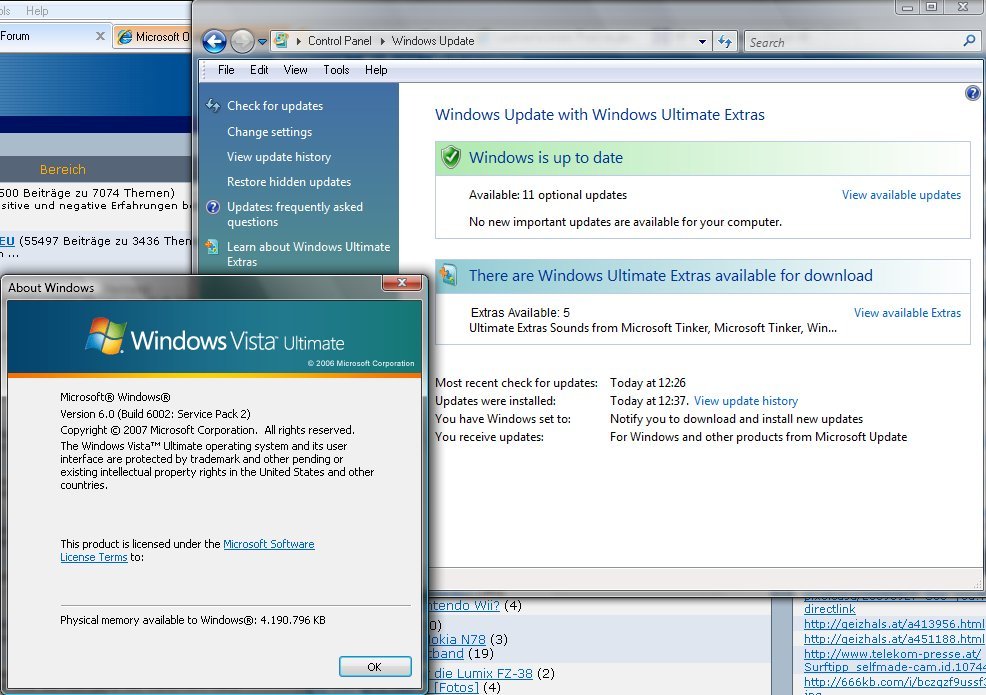This screenshot has height=695, width=986.
Task: Select Control Panel breadcrumb in address bar
Action: [340, 41]
